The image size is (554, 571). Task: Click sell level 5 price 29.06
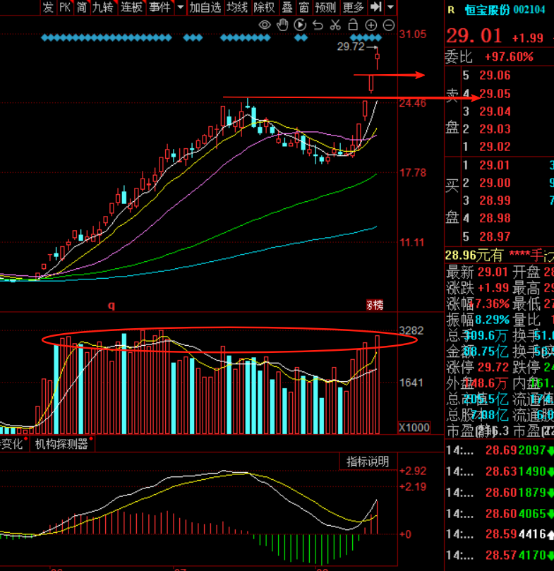point(495,75)
